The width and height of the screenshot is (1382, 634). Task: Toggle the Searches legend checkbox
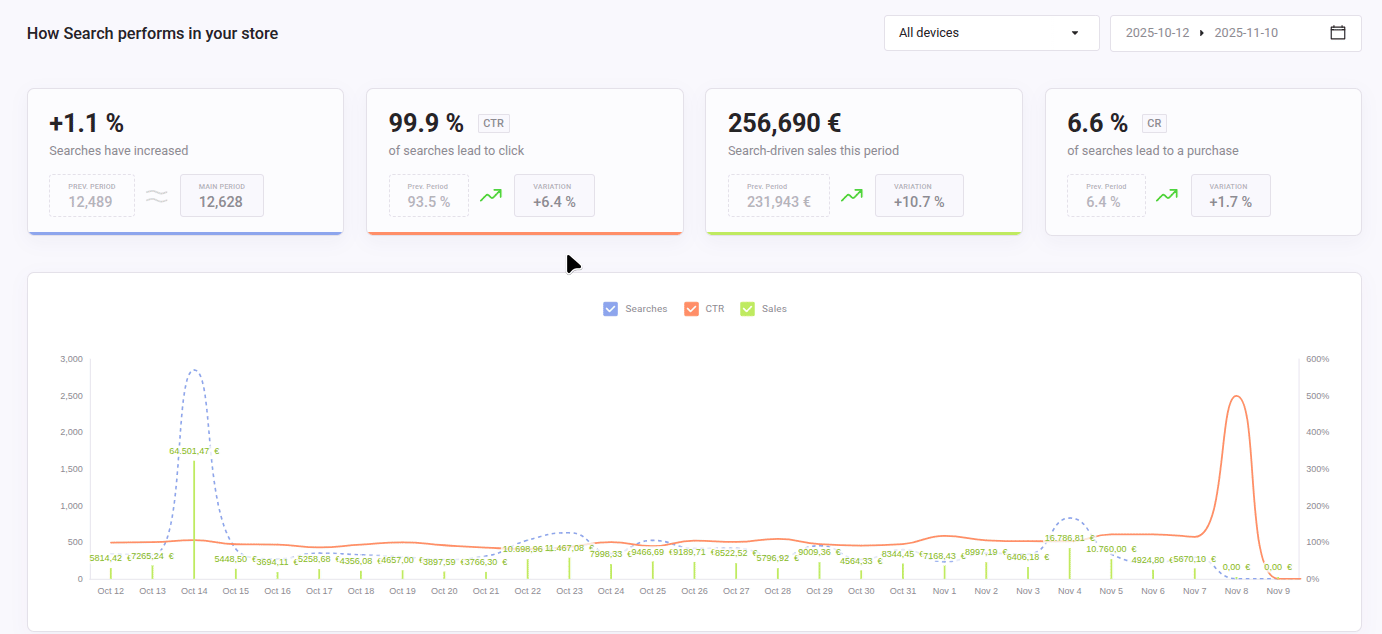click(610, 308)
